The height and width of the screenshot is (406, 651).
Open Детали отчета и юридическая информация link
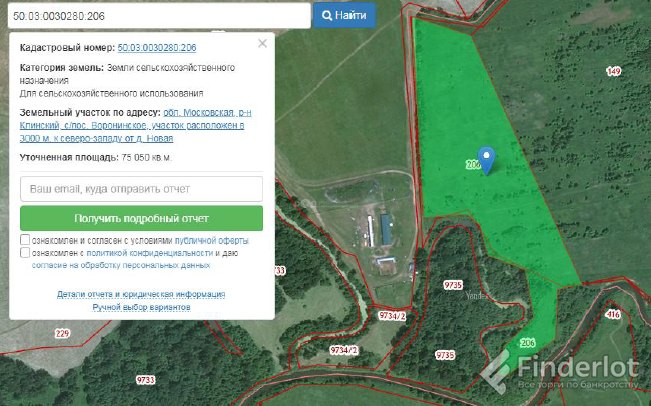click(x=141, y=295)
